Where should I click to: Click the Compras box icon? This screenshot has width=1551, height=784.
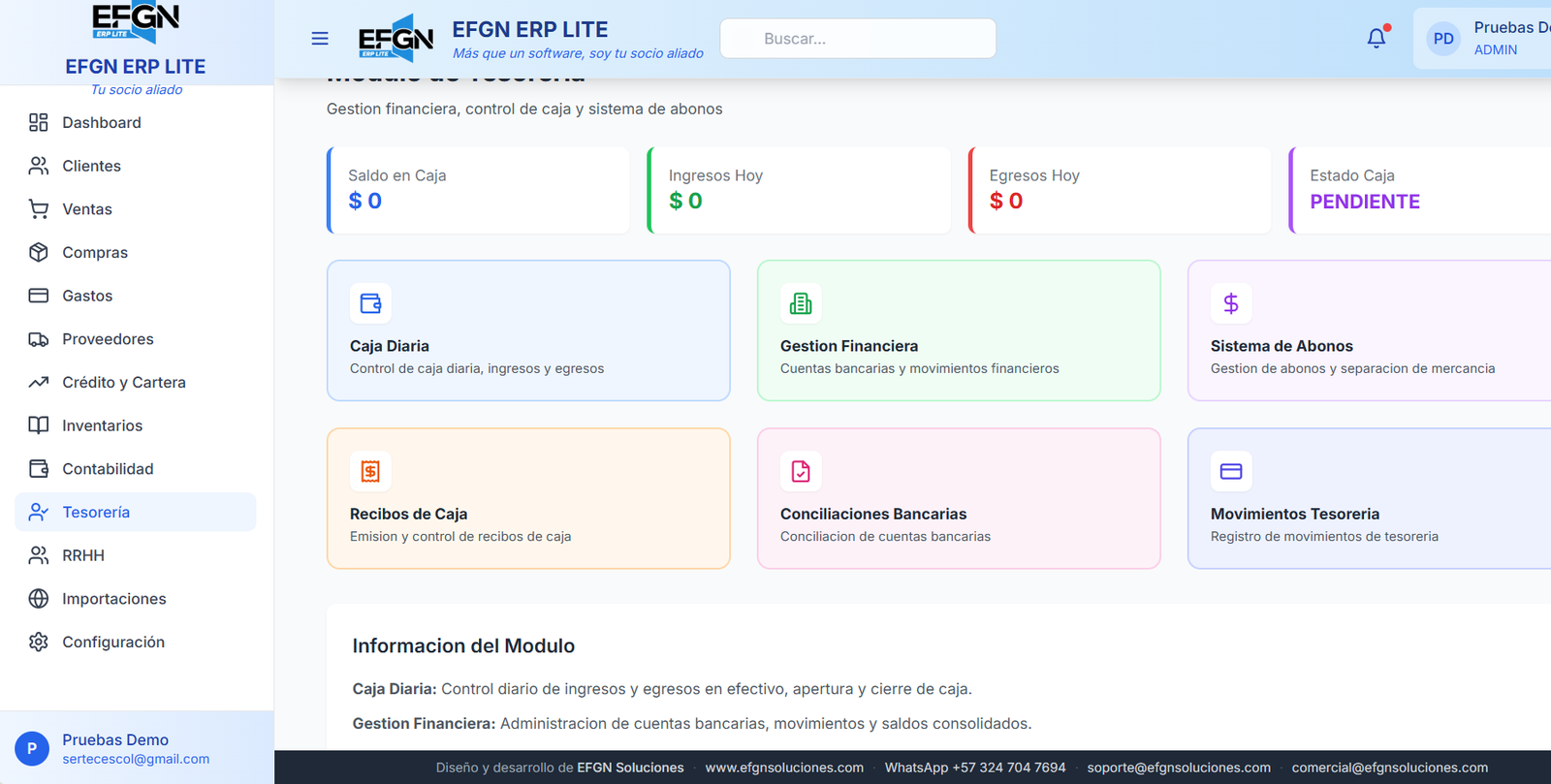(39, 252)
